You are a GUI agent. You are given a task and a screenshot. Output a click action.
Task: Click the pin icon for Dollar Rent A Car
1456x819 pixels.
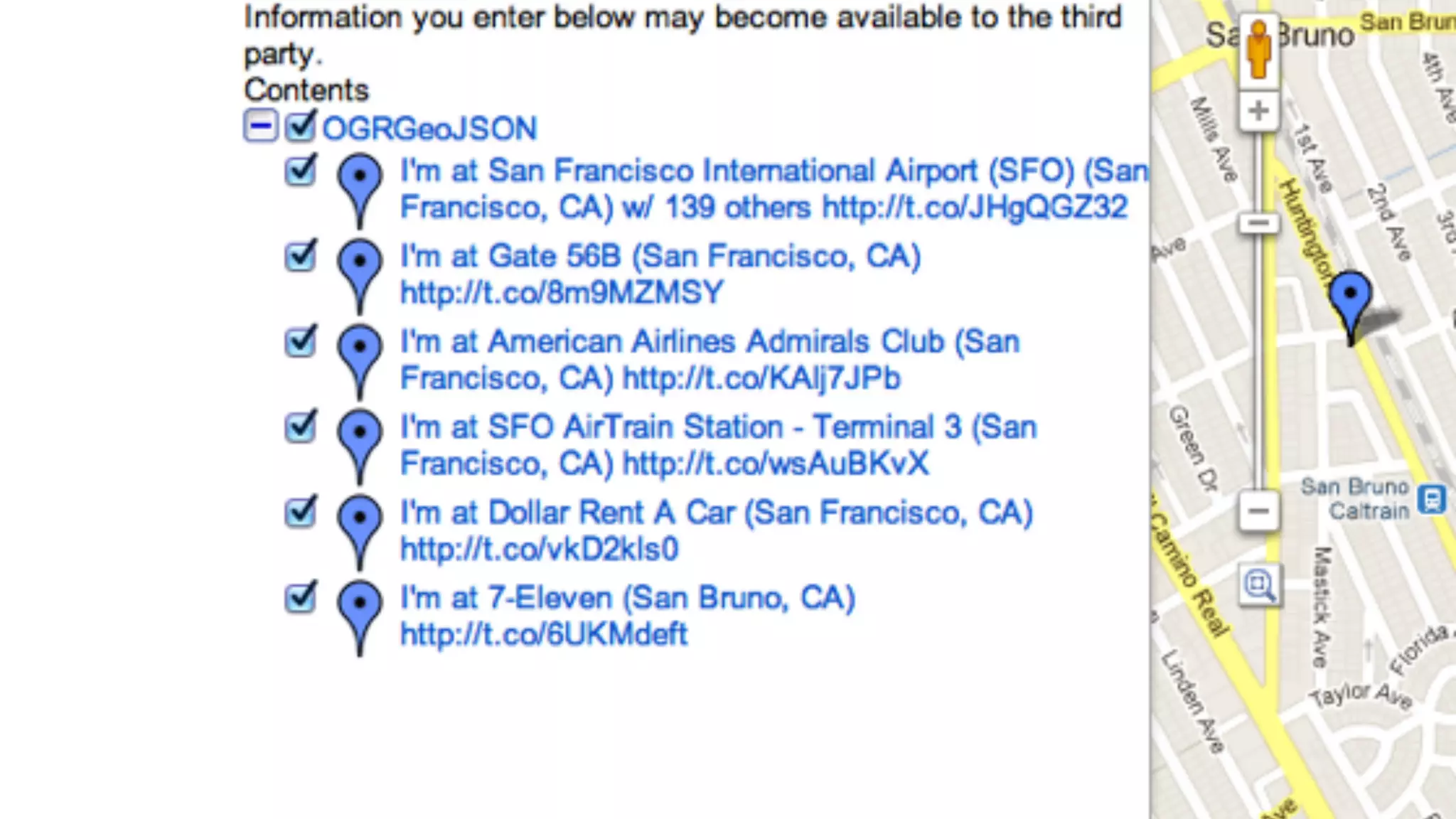pos(360,523)
